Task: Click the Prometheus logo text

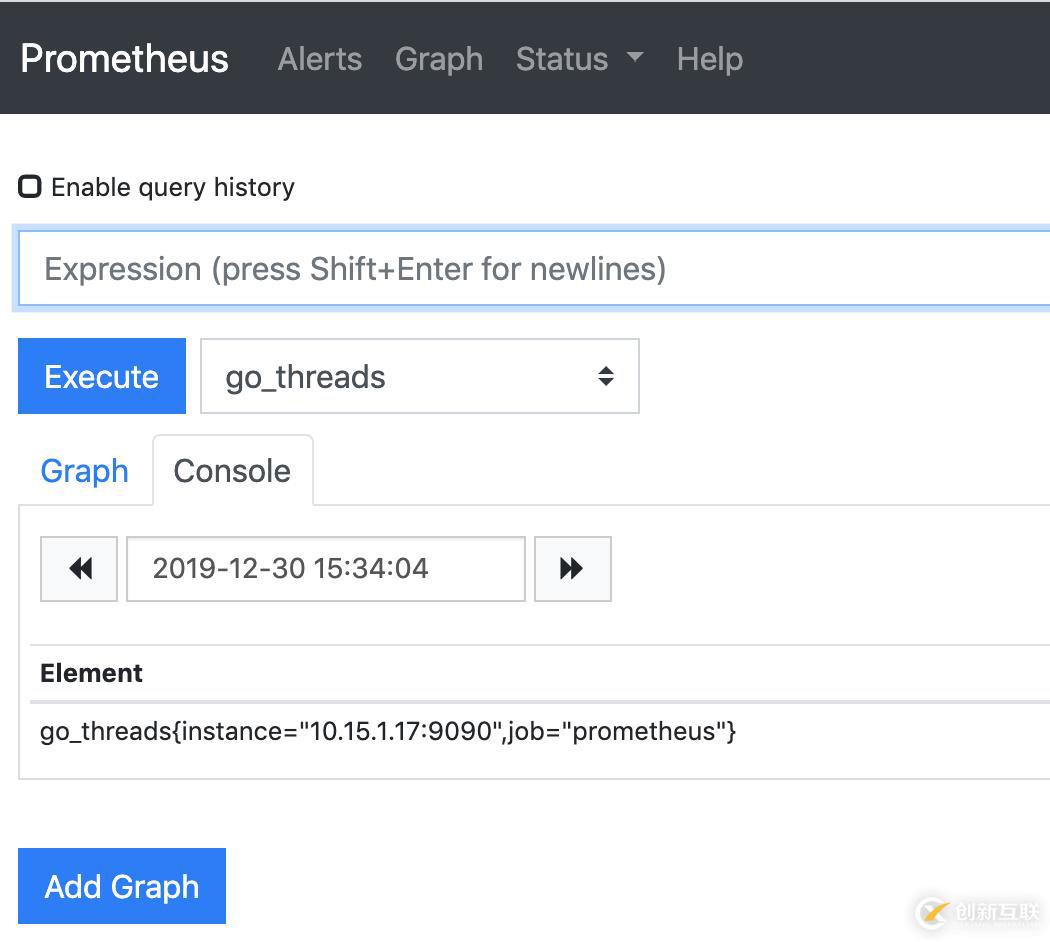Action: click(x=123, y=59)
